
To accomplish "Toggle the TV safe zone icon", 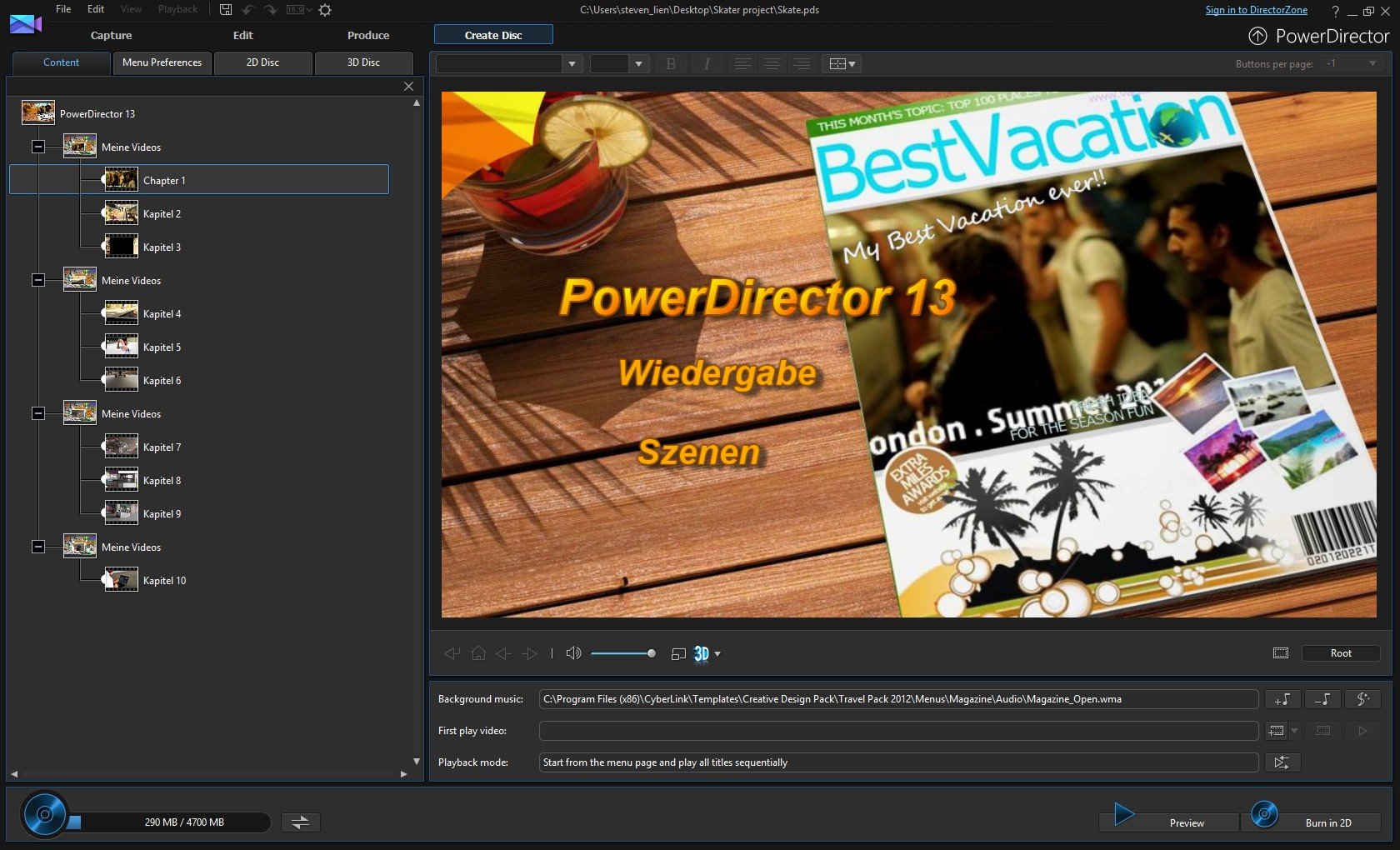I will coord(1281,653).
